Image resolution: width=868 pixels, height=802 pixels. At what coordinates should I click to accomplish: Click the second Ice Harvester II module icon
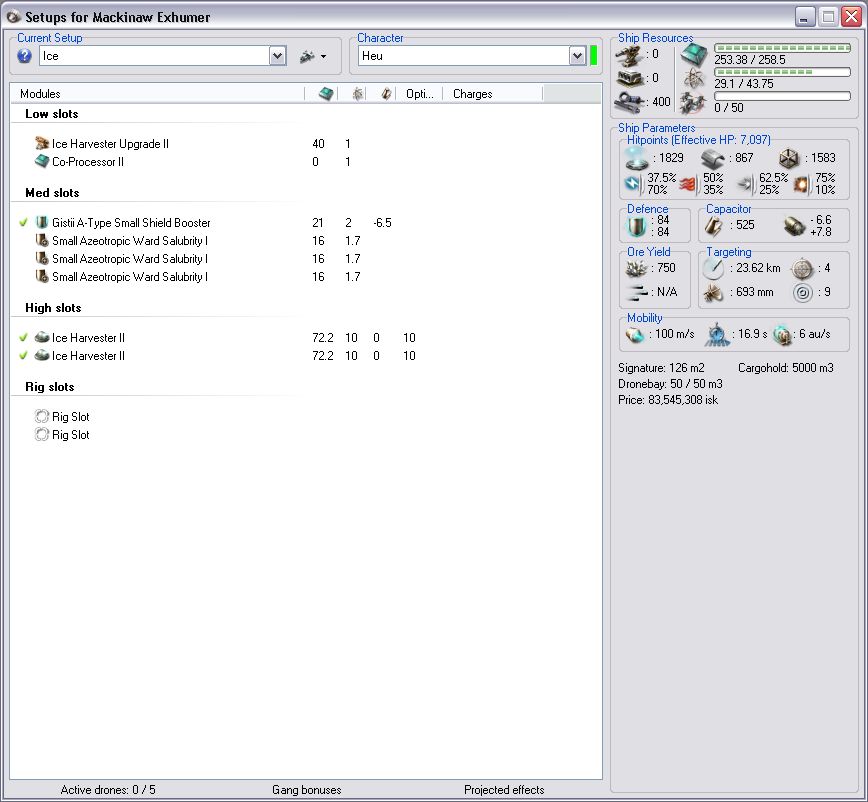pyautogui.click(x=42, y=355)
